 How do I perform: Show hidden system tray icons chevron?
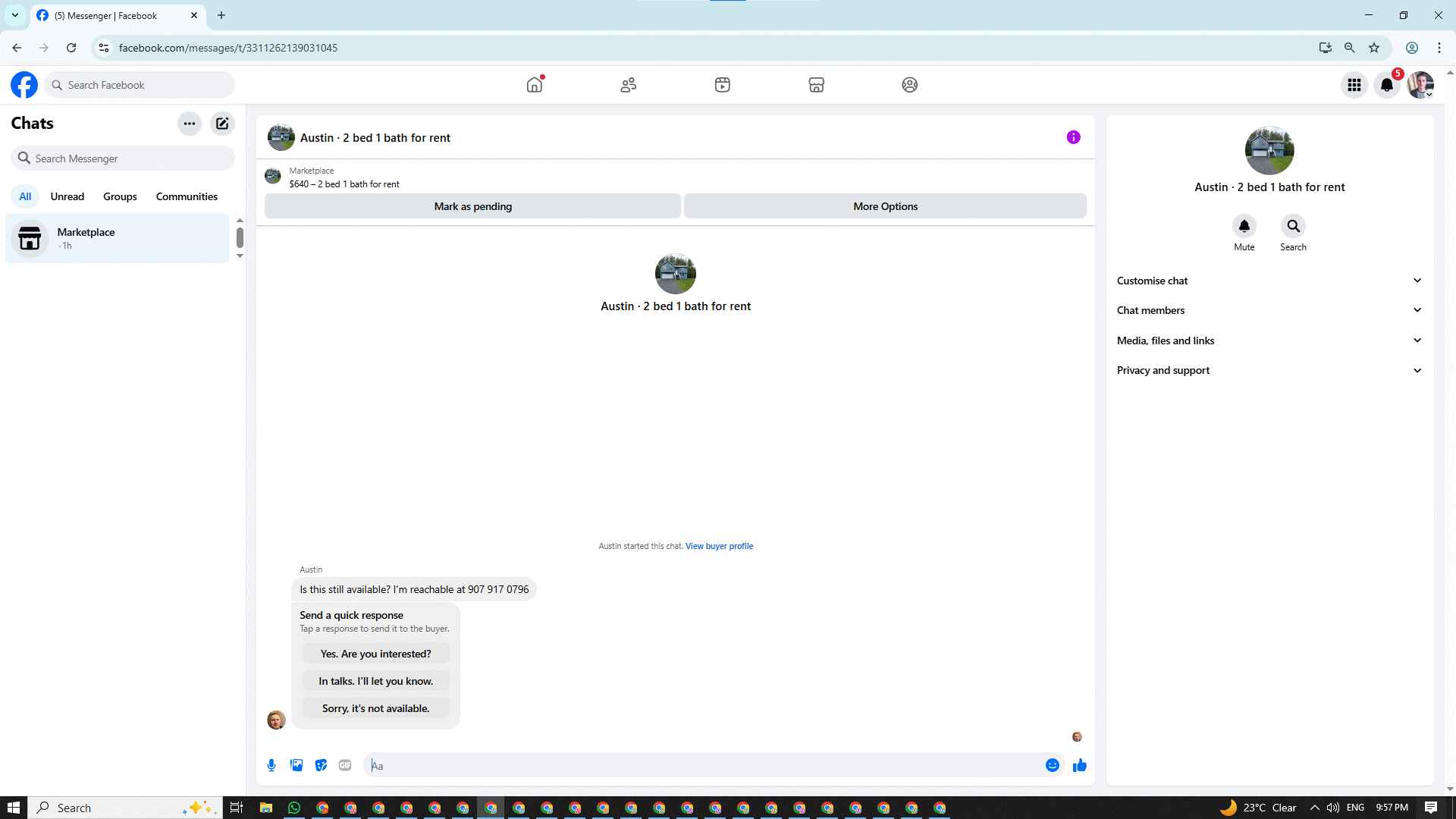point(1315,808)
